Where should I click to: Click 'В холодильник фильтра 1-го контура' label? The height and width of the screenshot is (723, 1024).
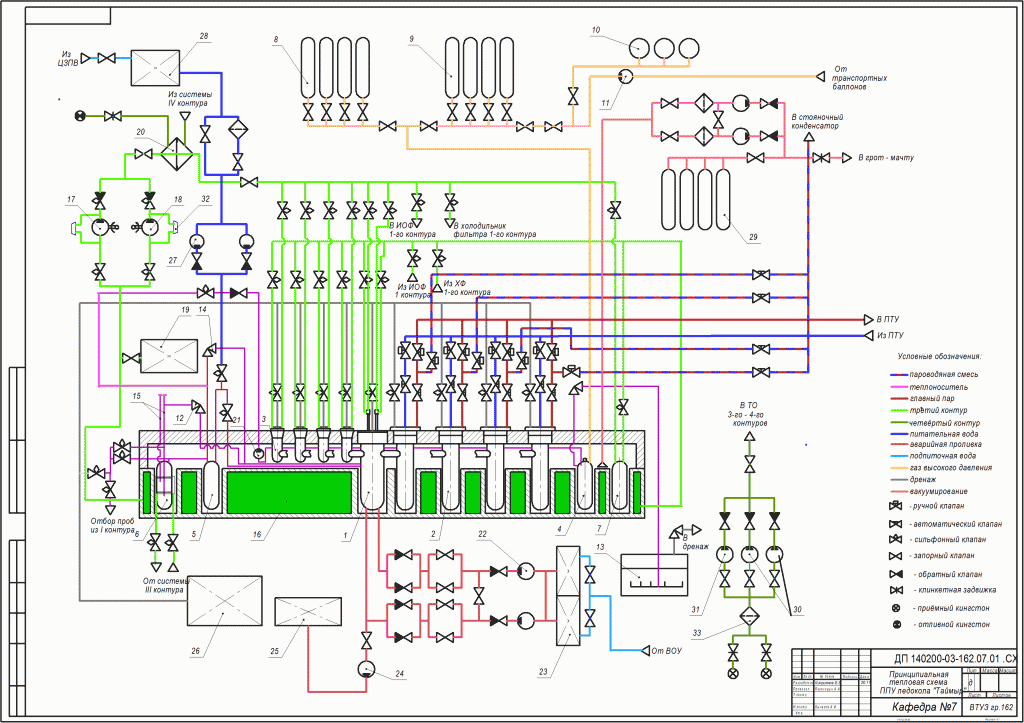[495, 230]
